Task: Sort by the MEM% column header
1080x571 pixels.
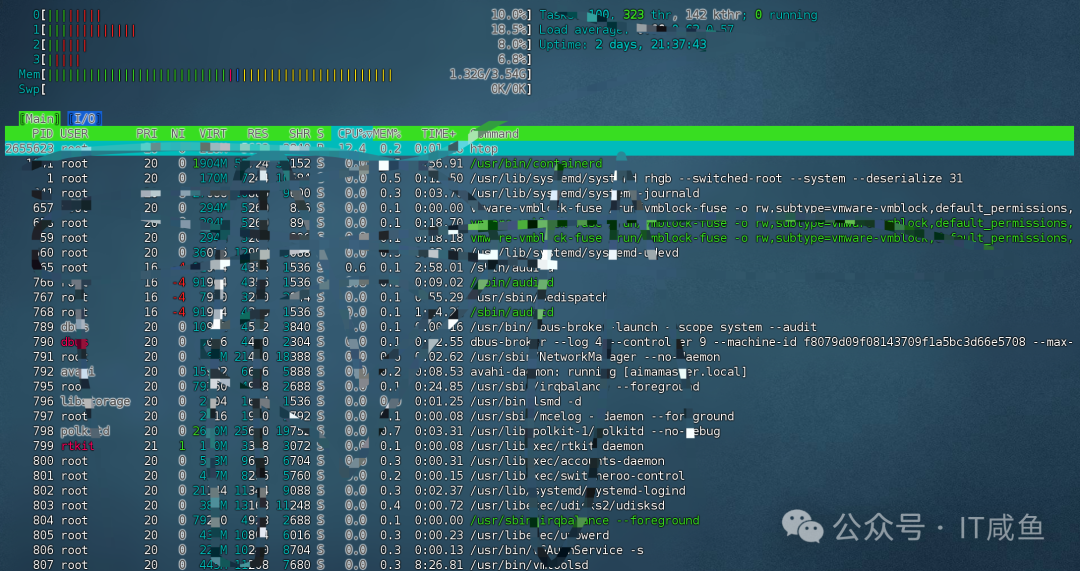Action: pyautogui.click(x=387, y=134)
